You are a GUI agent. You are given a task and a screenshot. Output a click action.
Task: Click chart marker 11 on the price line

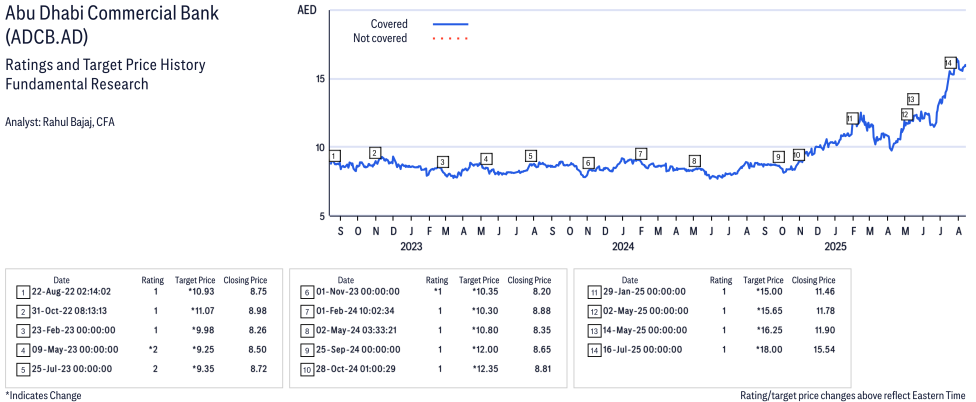click(x=852, y=118)
